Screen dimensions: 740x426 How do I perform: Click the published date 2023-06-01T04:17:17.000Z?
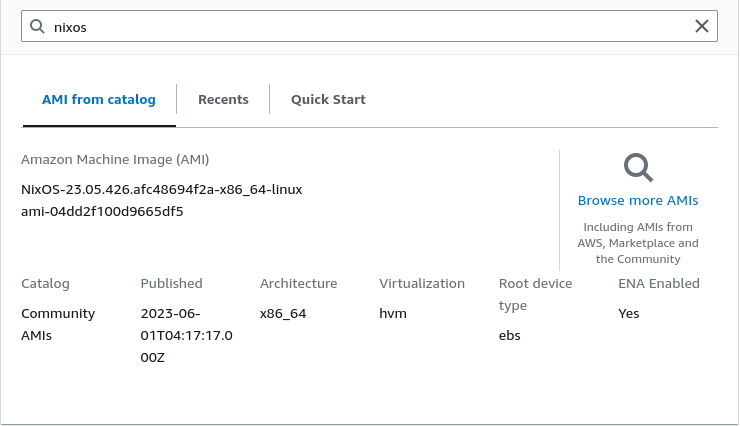186,335
